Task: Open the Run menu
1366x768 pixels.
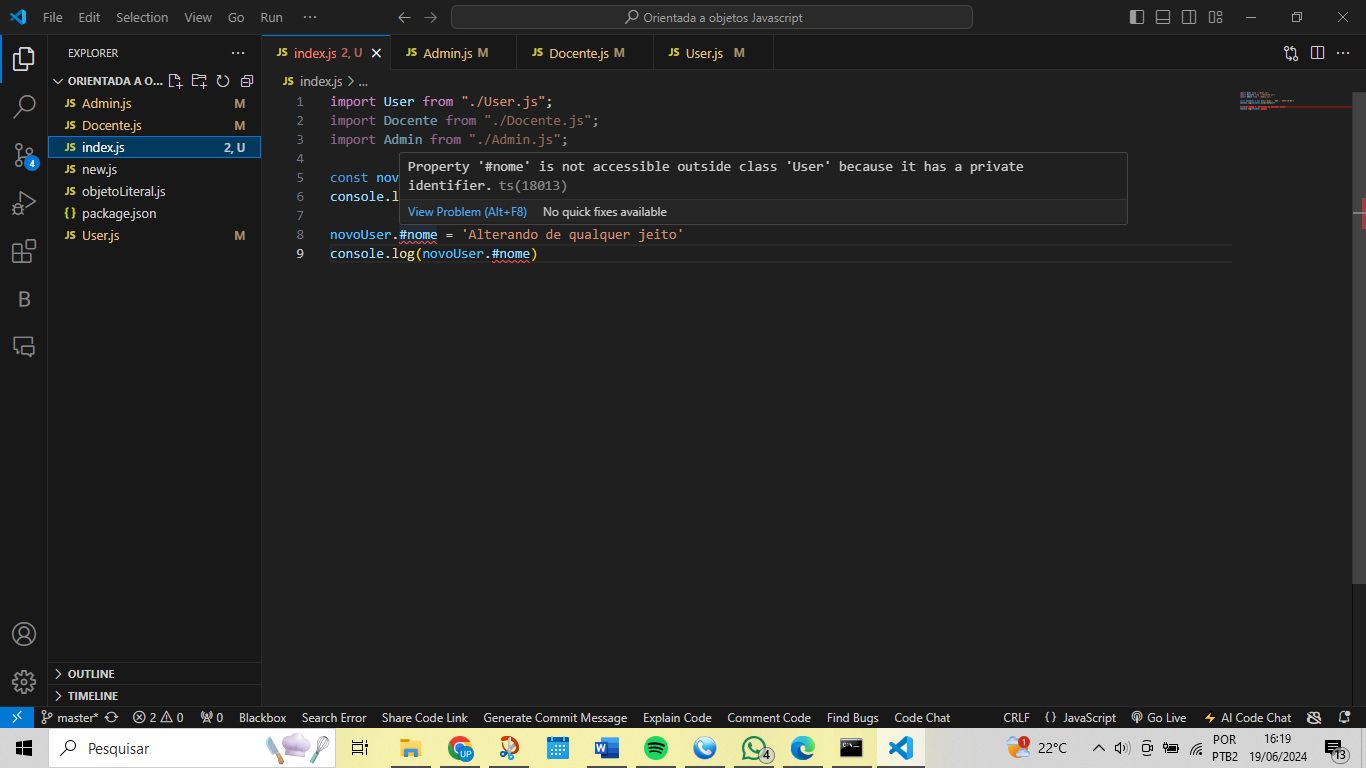Action: click(x=271, y=17)
